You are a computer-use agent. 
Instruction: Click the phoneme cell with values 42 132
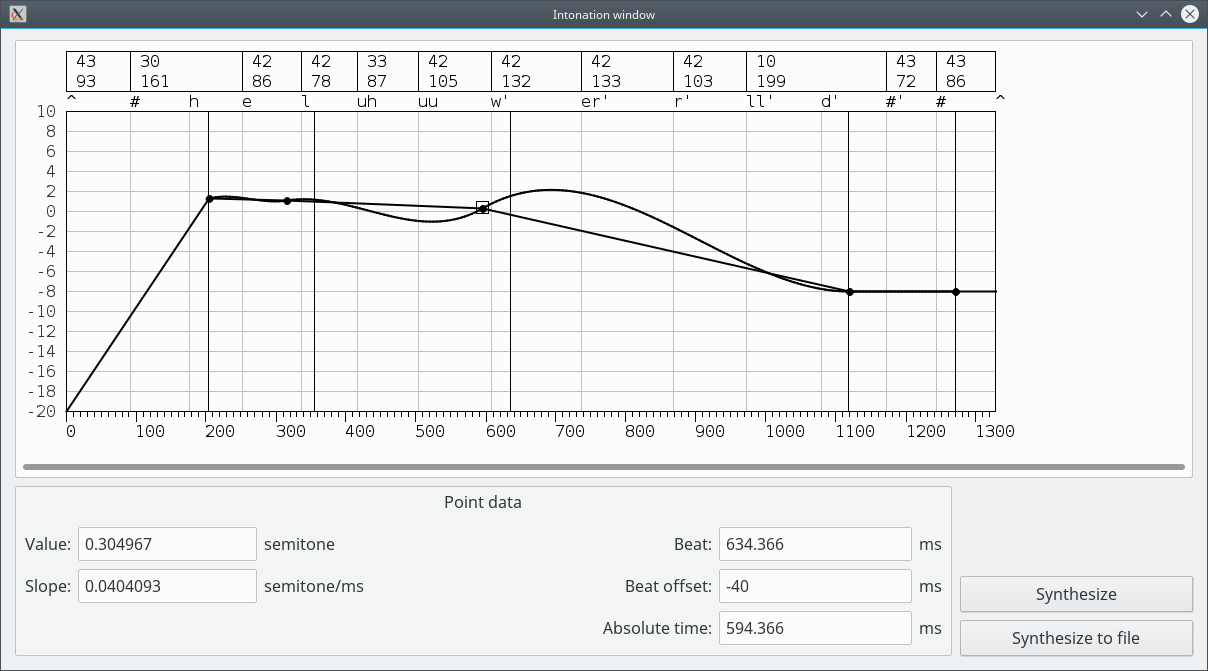pos(537,72)
